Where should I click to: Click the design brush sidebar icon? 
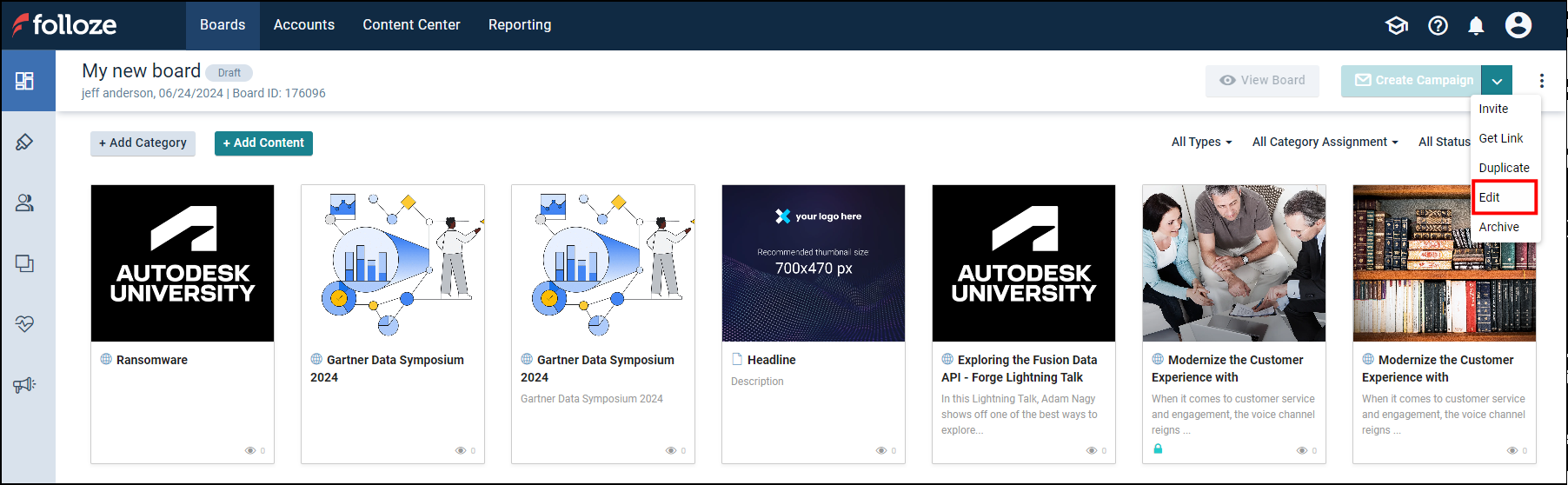pyautogui.click(x=24, y=142)
